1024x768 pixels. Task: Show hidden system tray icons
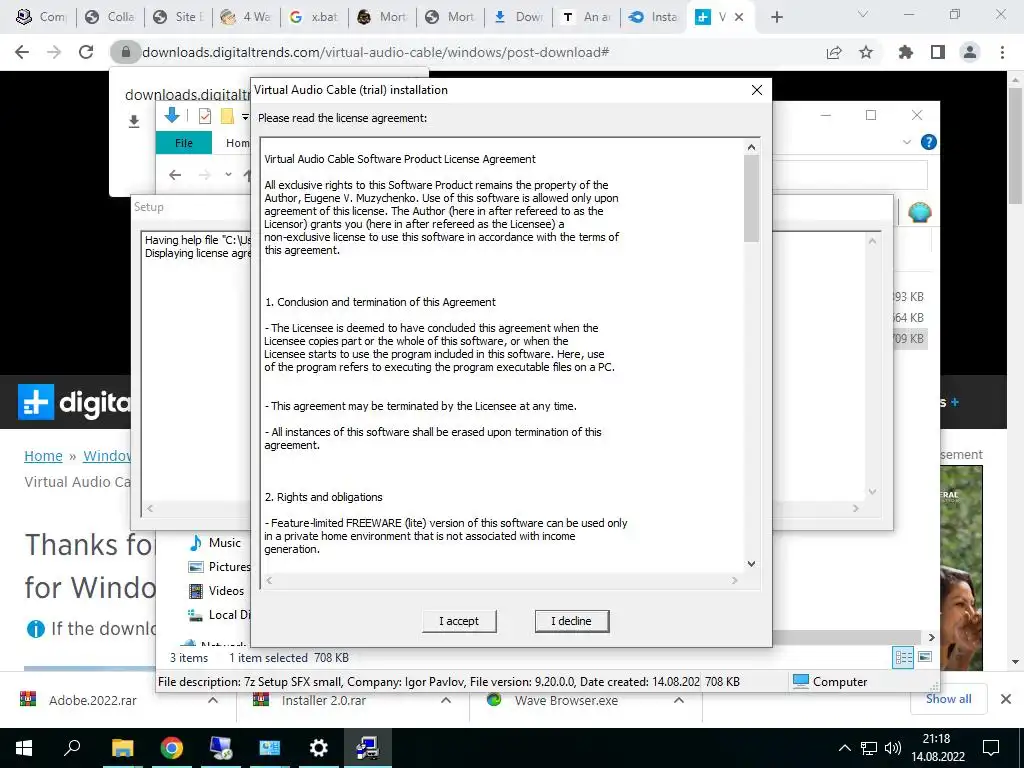click(x=844, y=748)
